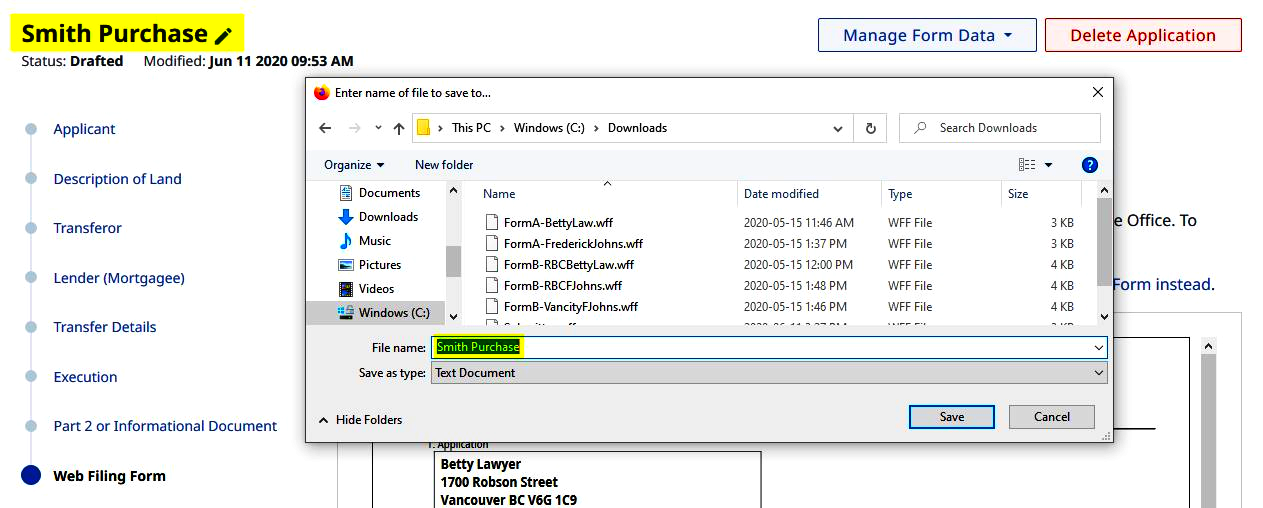This screenshot has width=1263, height=508.
Task: Click the file list vertical scrollbar
Action: coord(1104,240)
